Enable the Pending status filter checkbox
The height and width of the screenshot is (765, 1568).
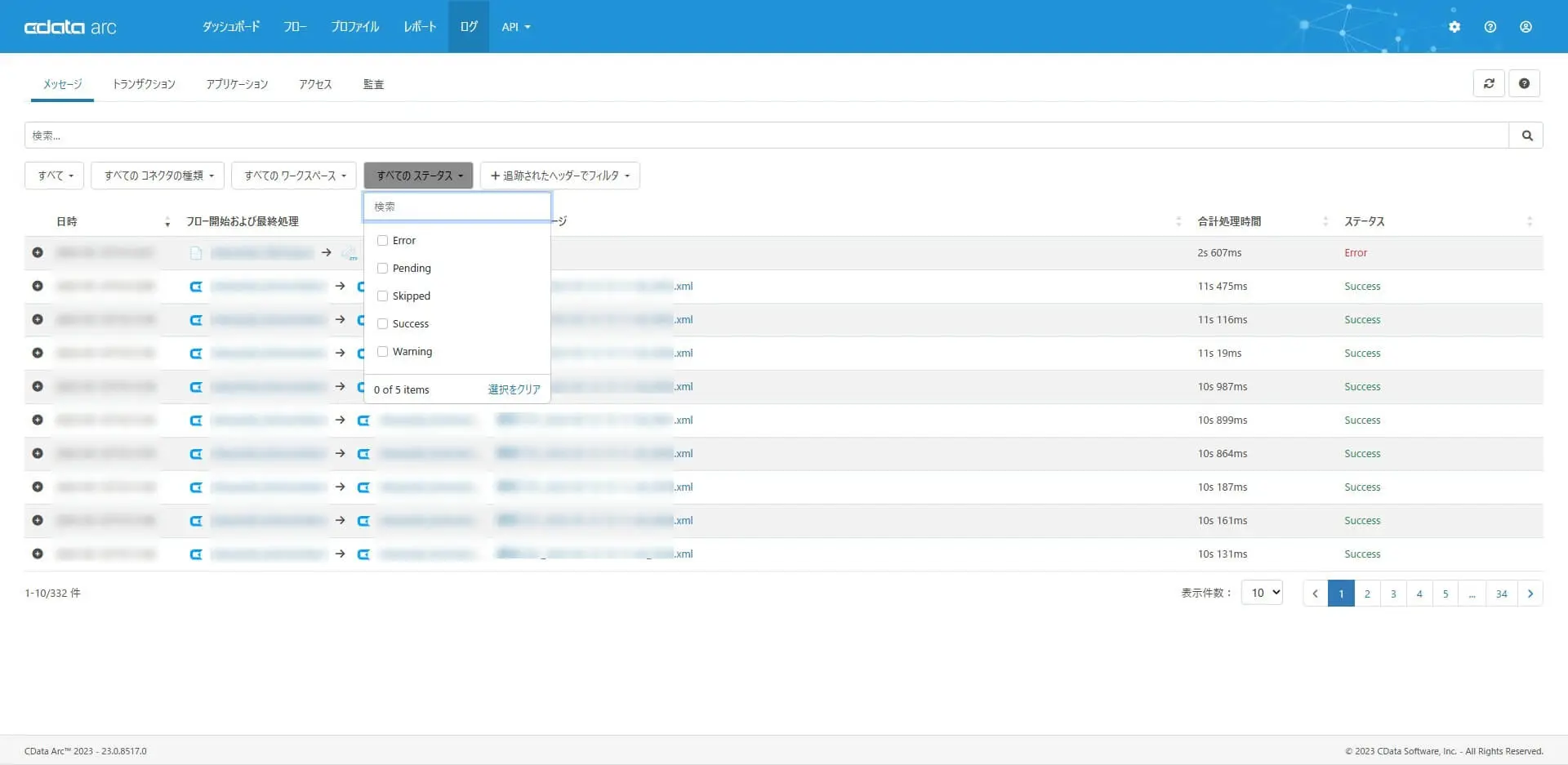pos(382,269)
